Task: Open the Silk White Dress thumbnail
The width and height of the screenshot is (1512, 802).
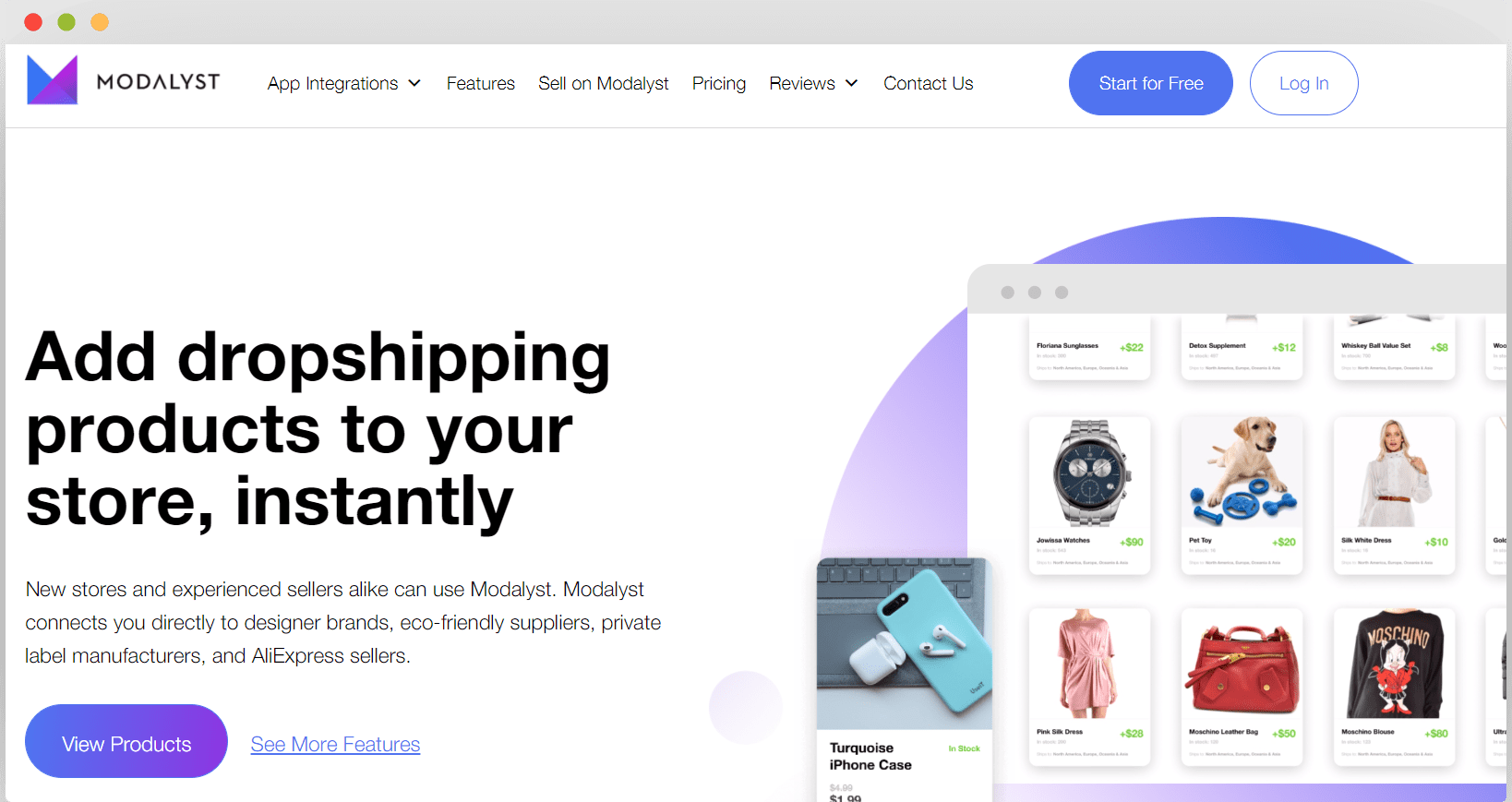Action: click(1394, 473)
